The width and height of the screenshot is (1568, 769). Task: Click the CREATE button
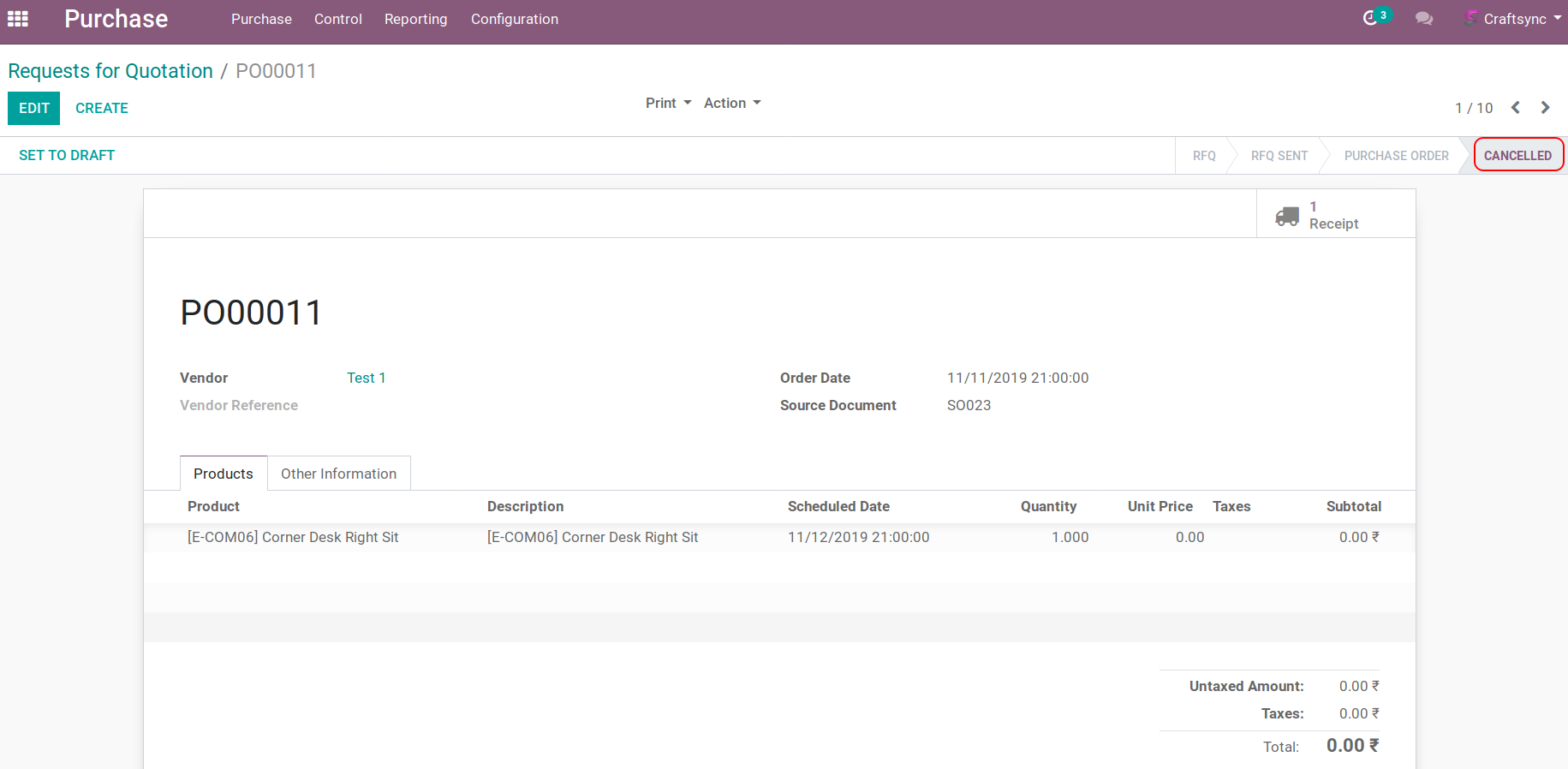102,108
